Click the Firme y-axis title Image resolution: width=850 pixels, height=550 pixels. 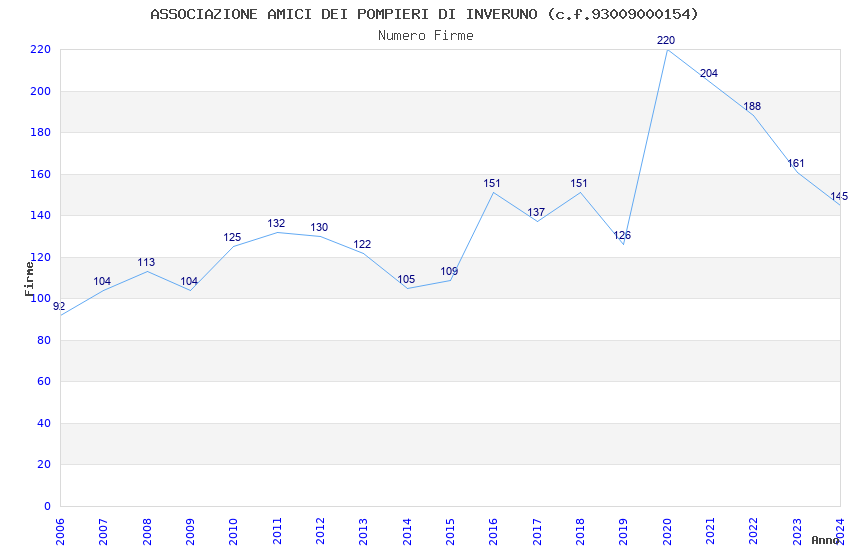pos(29,279)
